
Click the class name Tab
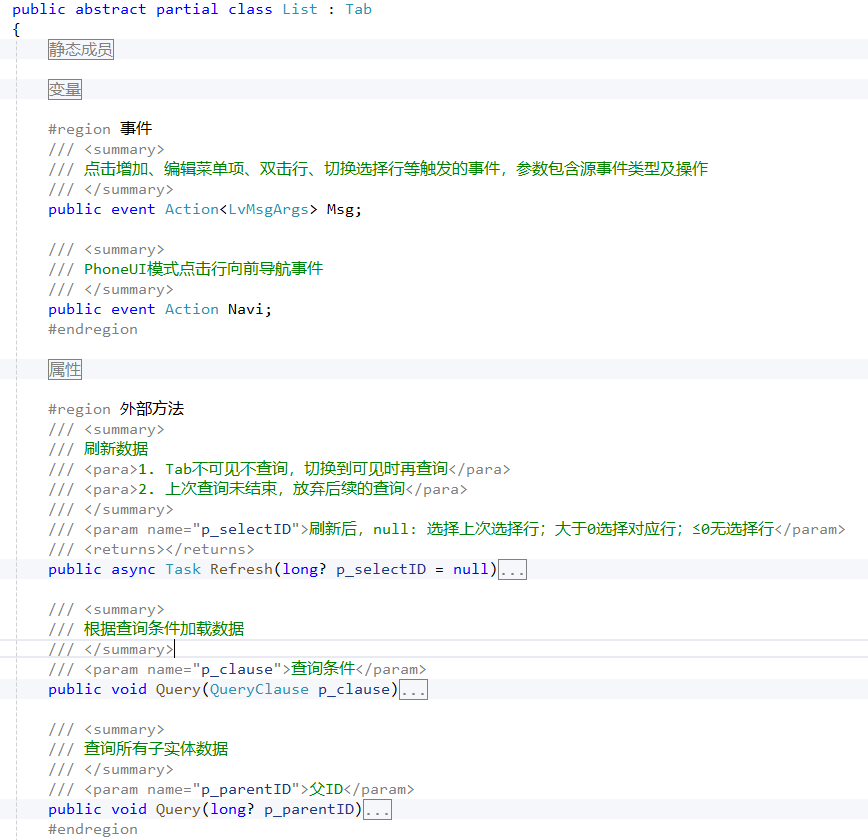[x=358, y=9]
